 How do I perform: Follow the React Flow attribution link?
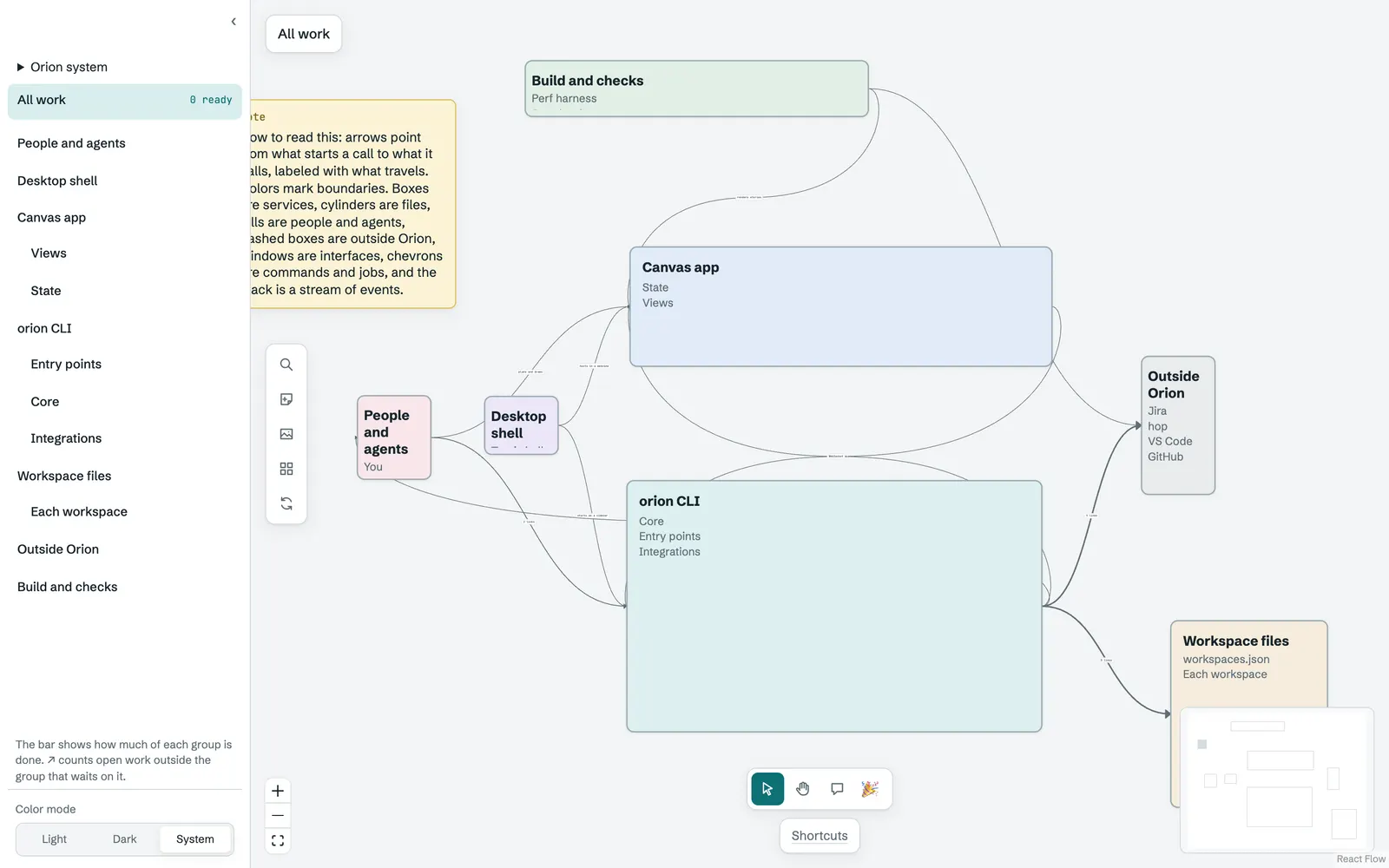(x=1361, y=859)
